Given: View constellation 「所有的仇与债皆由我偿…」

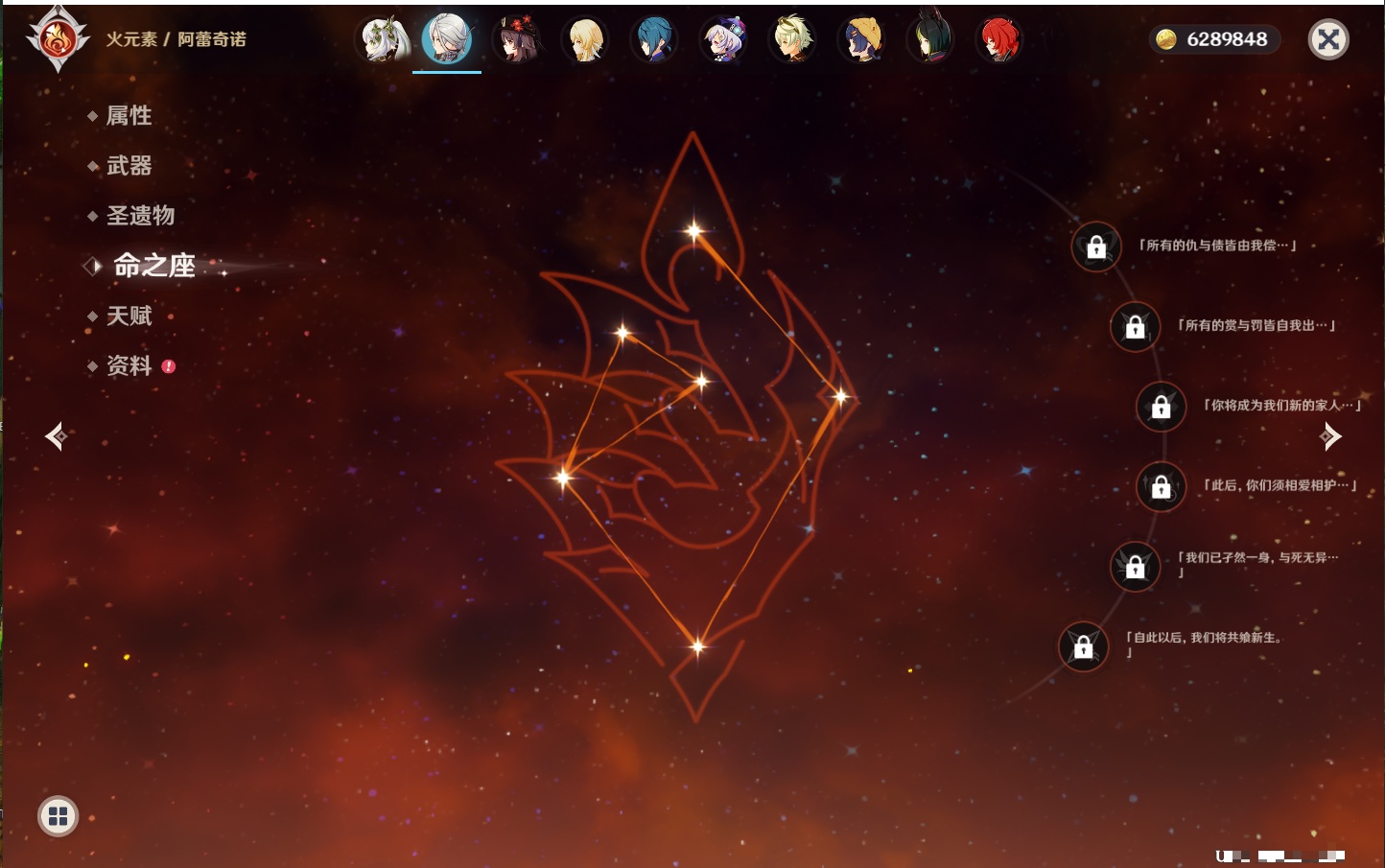Looking at the screenshot, I should click(1217, 246).
